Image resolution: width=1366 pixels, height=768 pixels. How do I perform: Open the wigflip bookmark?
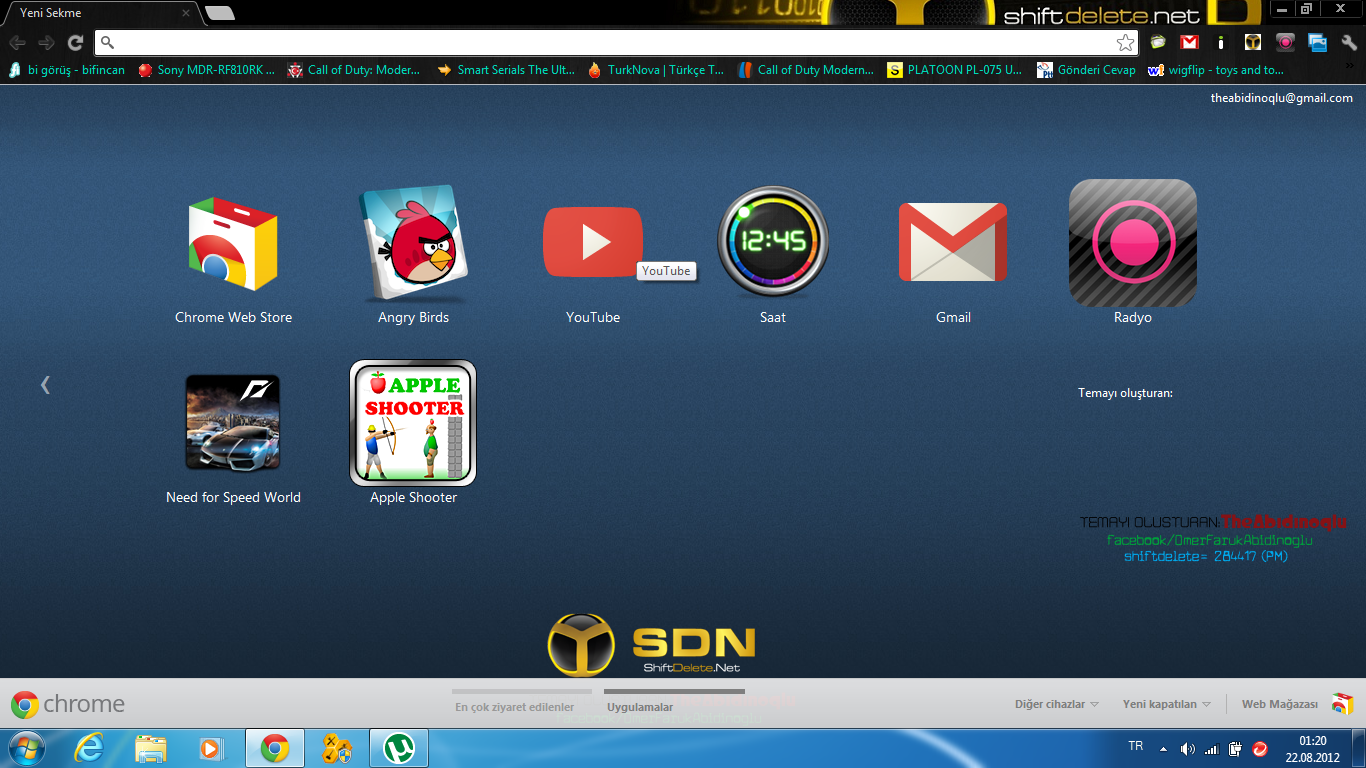1215,70
